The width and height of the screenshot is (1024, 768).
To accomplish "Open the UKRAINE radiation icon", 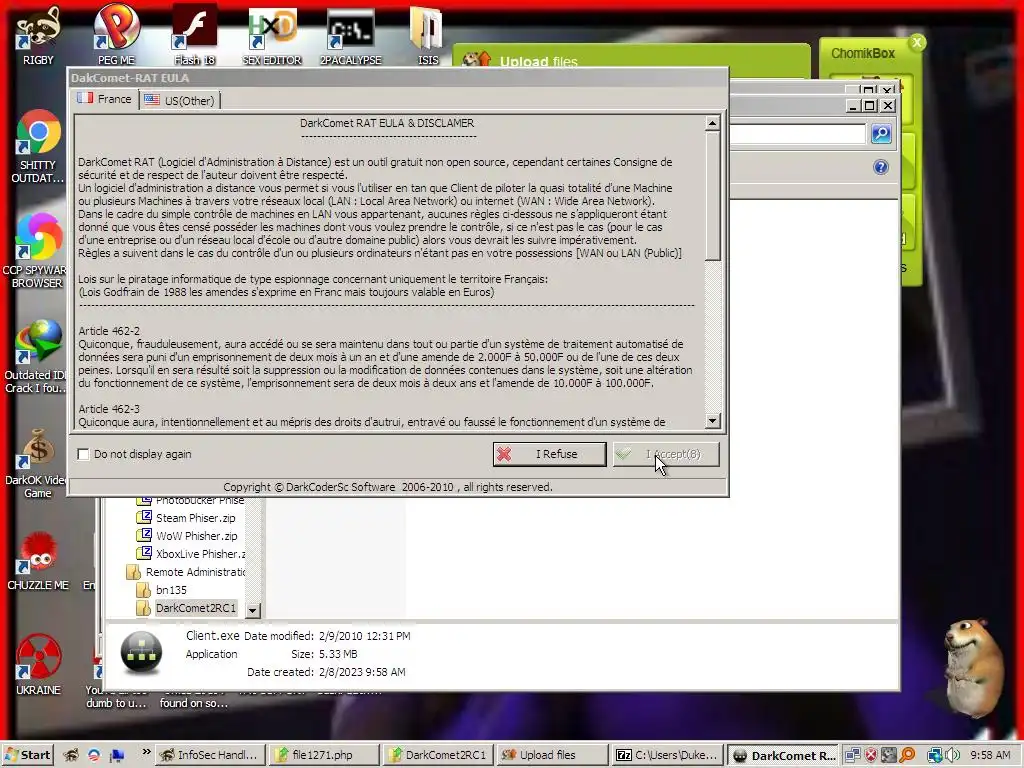I will (38, 665).
